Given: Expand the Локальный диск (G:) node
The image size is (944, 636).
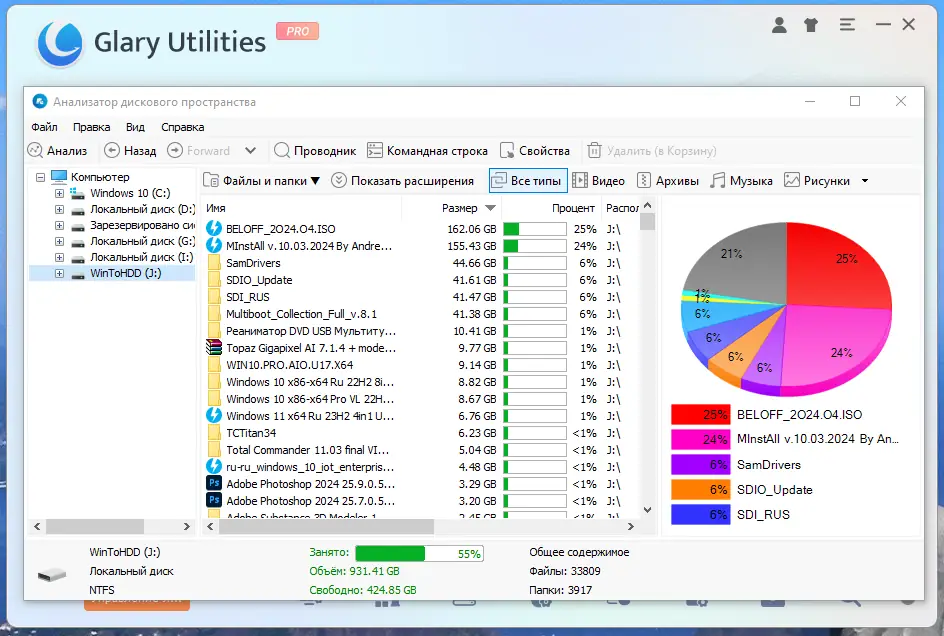Looking at the screenshot, I should 59,242.
